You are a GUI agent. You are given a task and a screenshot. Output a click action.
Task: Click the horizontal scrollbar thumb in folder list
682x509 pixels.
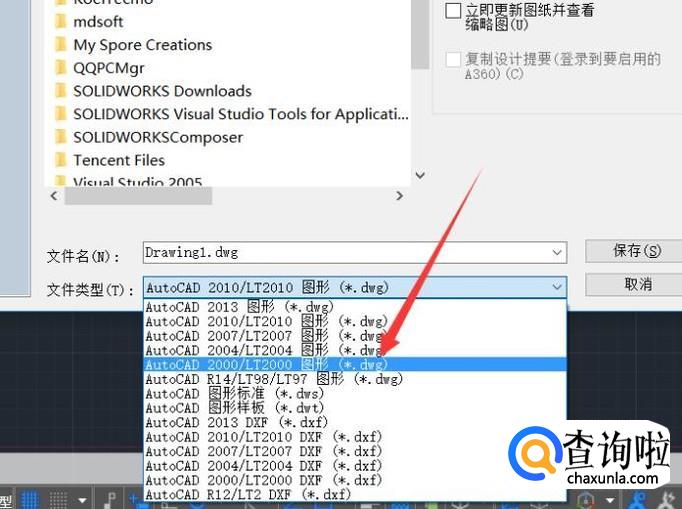[138, 196]
